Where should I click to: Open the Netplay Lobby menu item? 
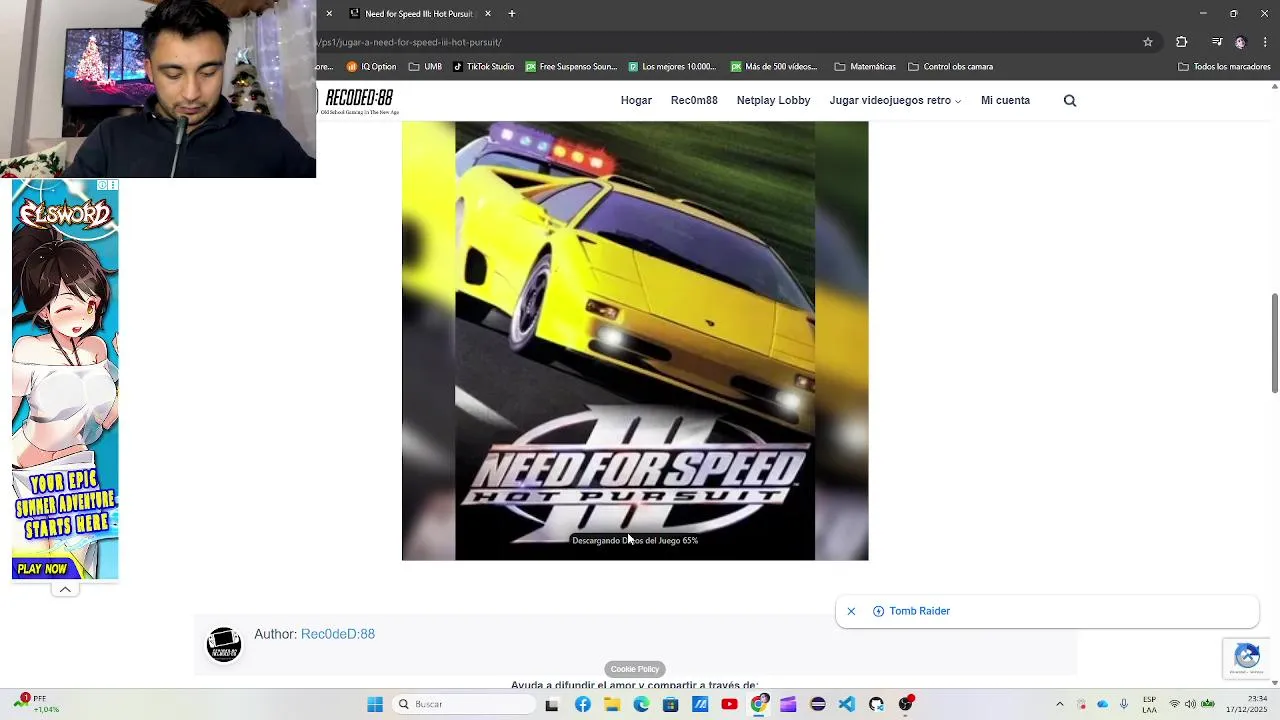(x=773, y=100)
